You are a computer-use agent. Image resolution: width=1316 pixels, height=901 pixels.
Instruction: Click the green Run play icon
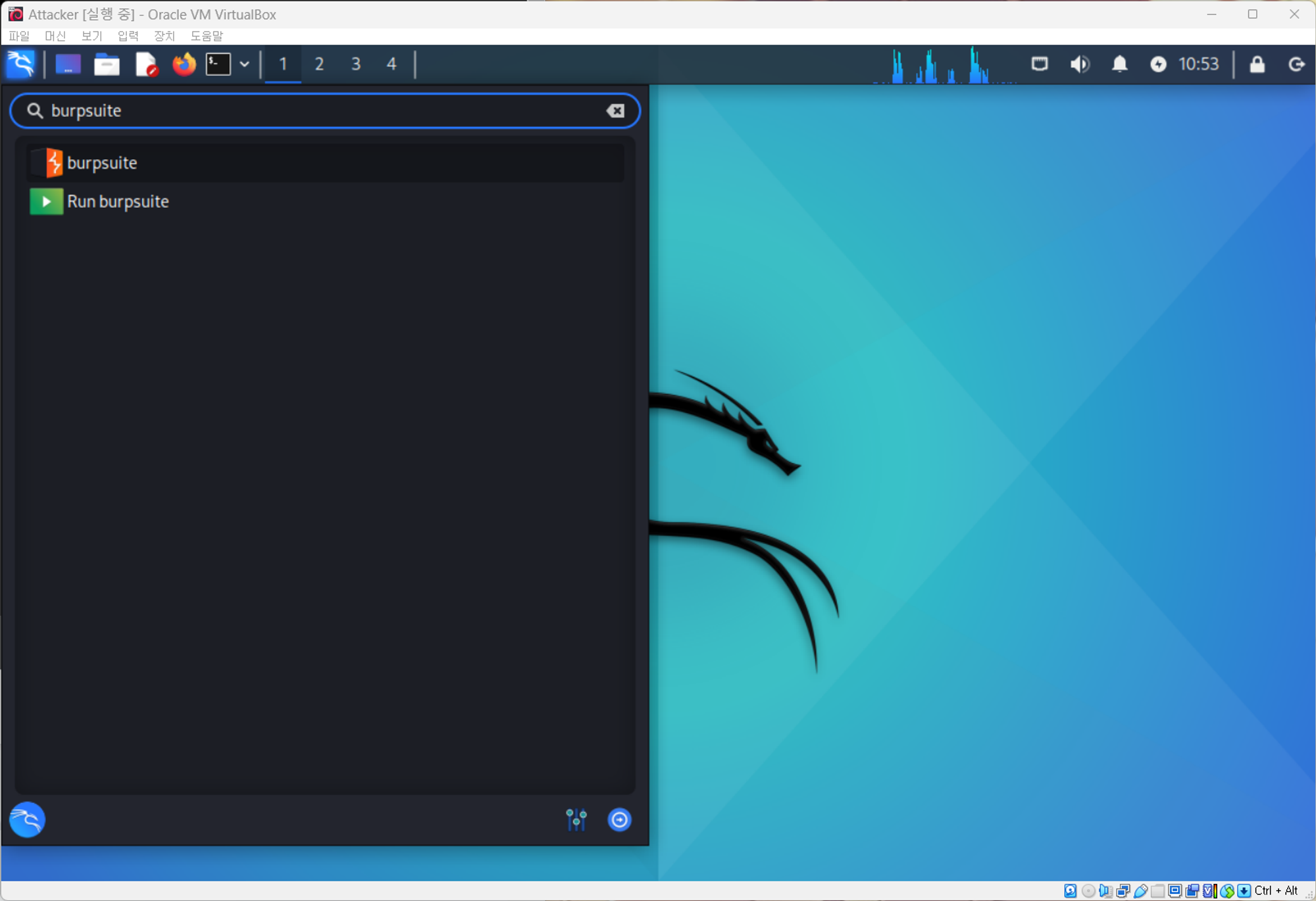pos(46,201)
